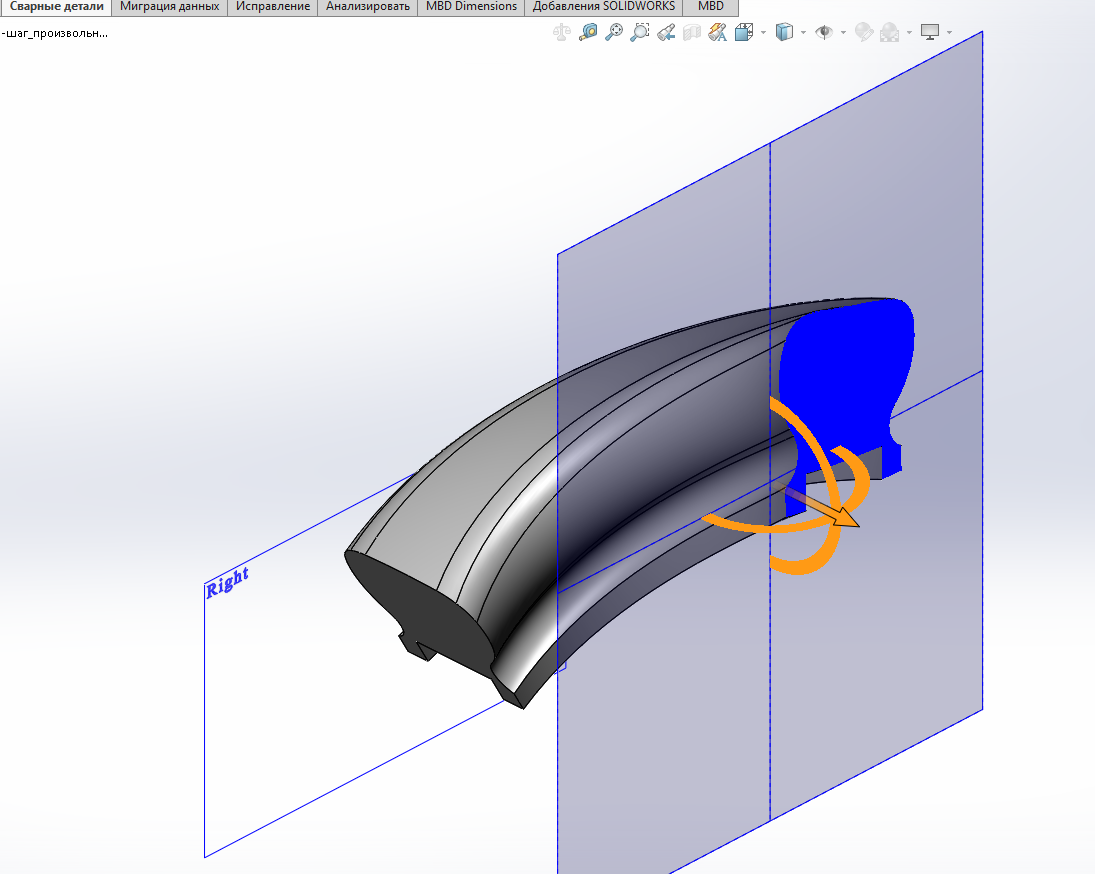Image resolution: width=1095 pixels, height=874 pixels.
Task: Toggle the Section View icon
Action: 691,32
